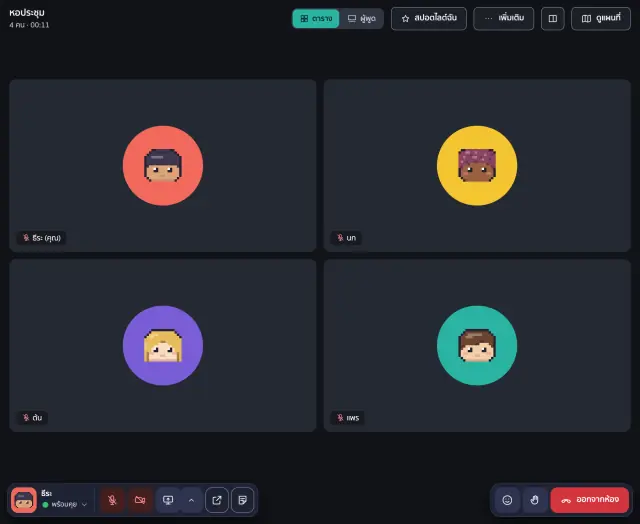Select the yellow avatar tile of นก
Viewport: 640px width, 524px height.
coord(477,166)
